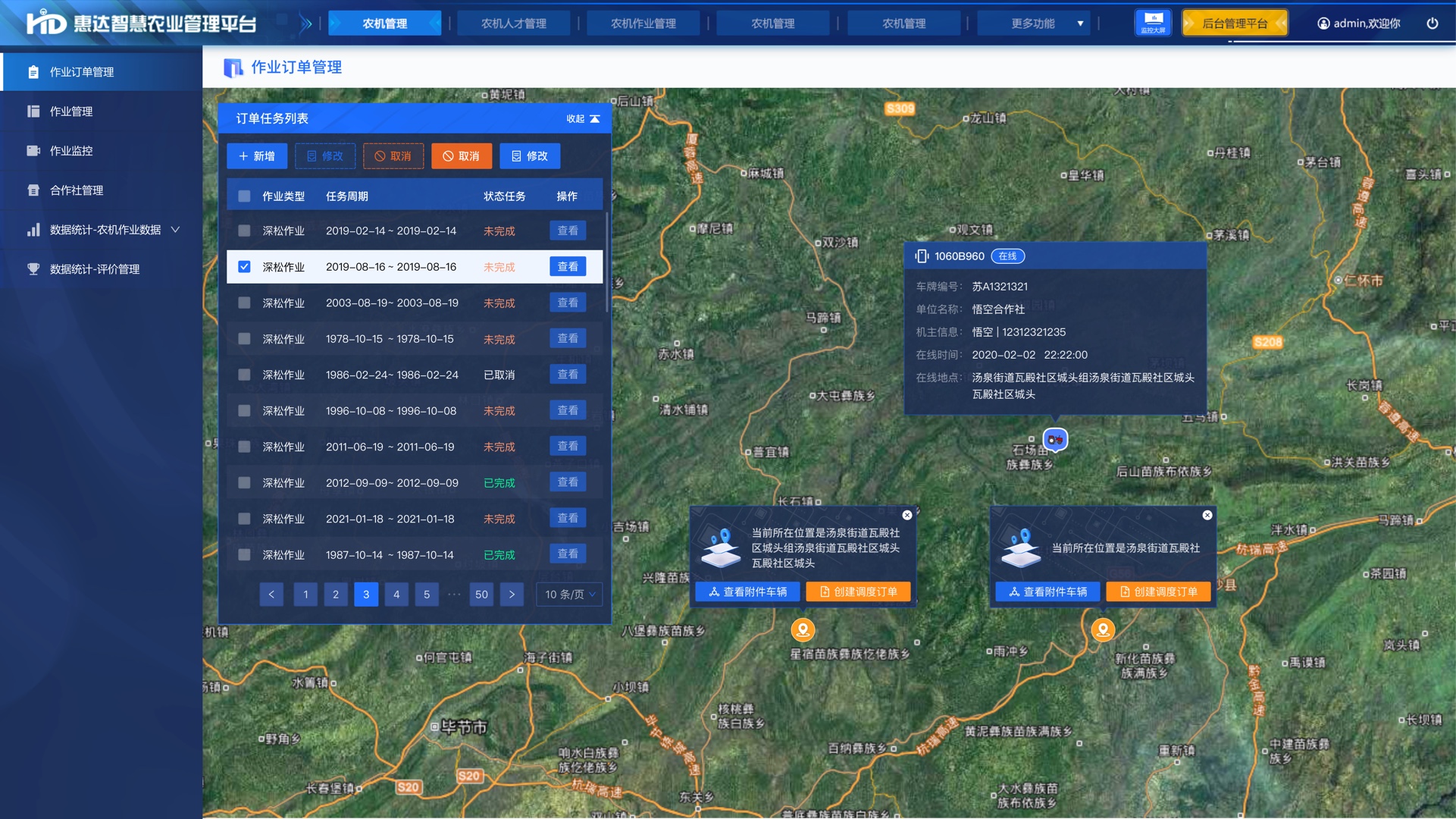1456x819 pixels.
Task: Select the active 农机管理 tab
Action: pyautogui.click(x=385, y=24)
